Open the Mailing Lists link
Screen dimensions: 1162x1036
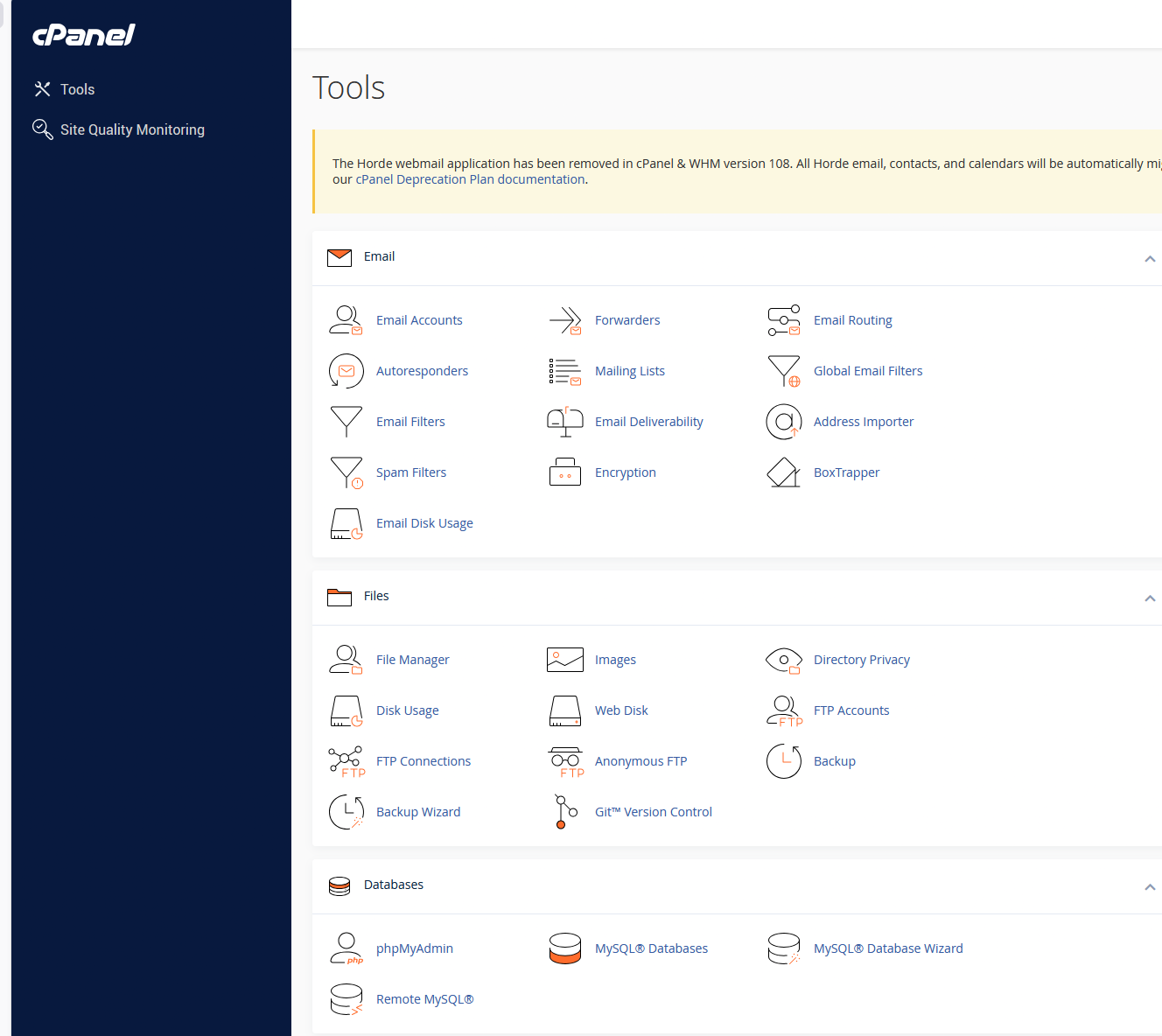coord(630,371)
